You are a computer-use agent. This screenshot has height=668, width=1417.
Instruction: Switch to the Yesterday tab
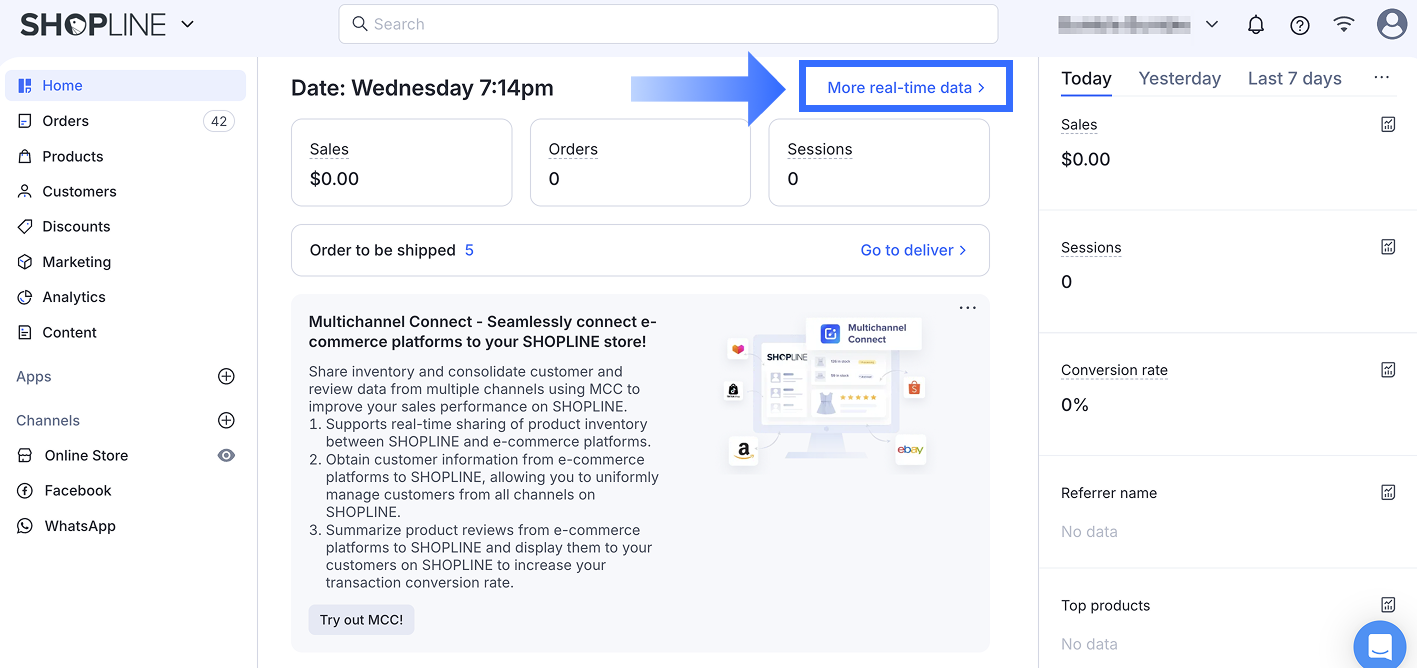[x=1179, y=79]
